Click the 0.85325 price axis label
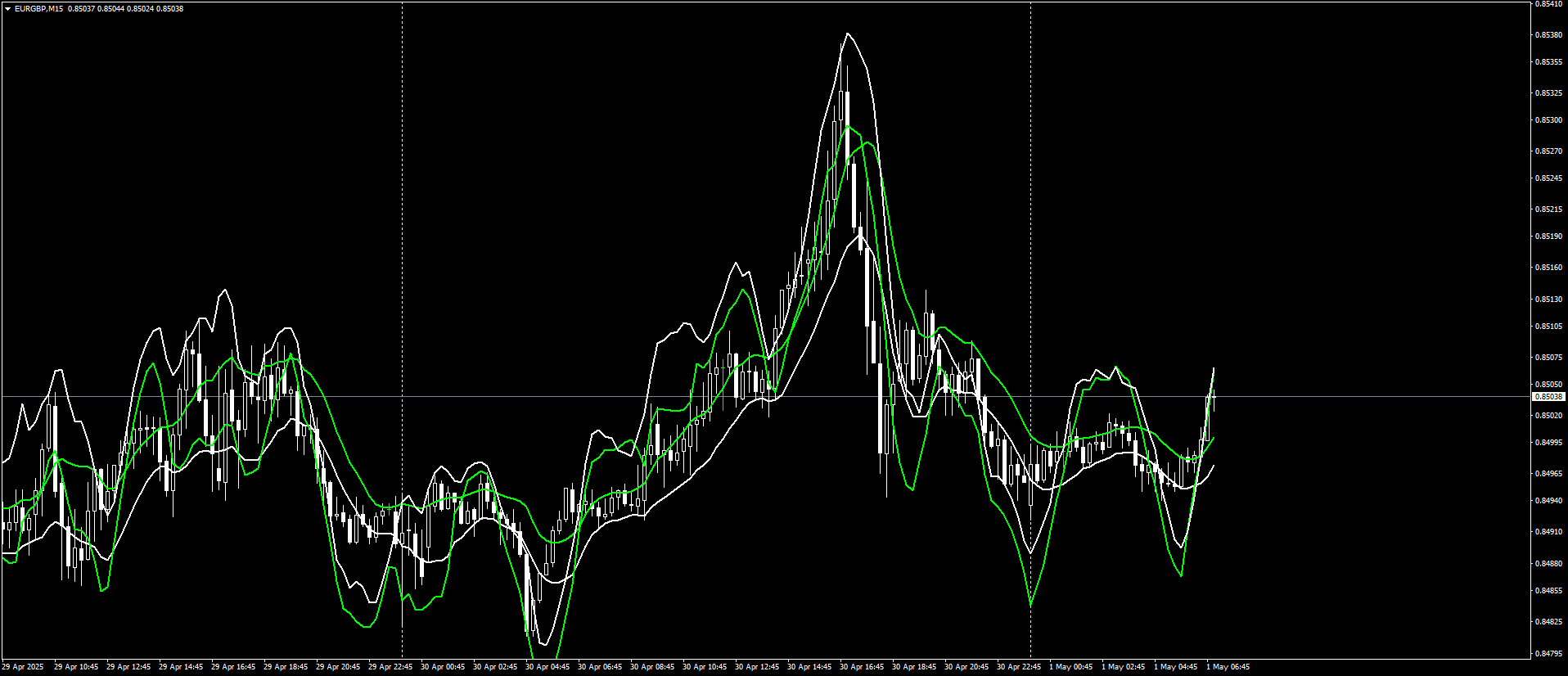 pos(1548,93)
